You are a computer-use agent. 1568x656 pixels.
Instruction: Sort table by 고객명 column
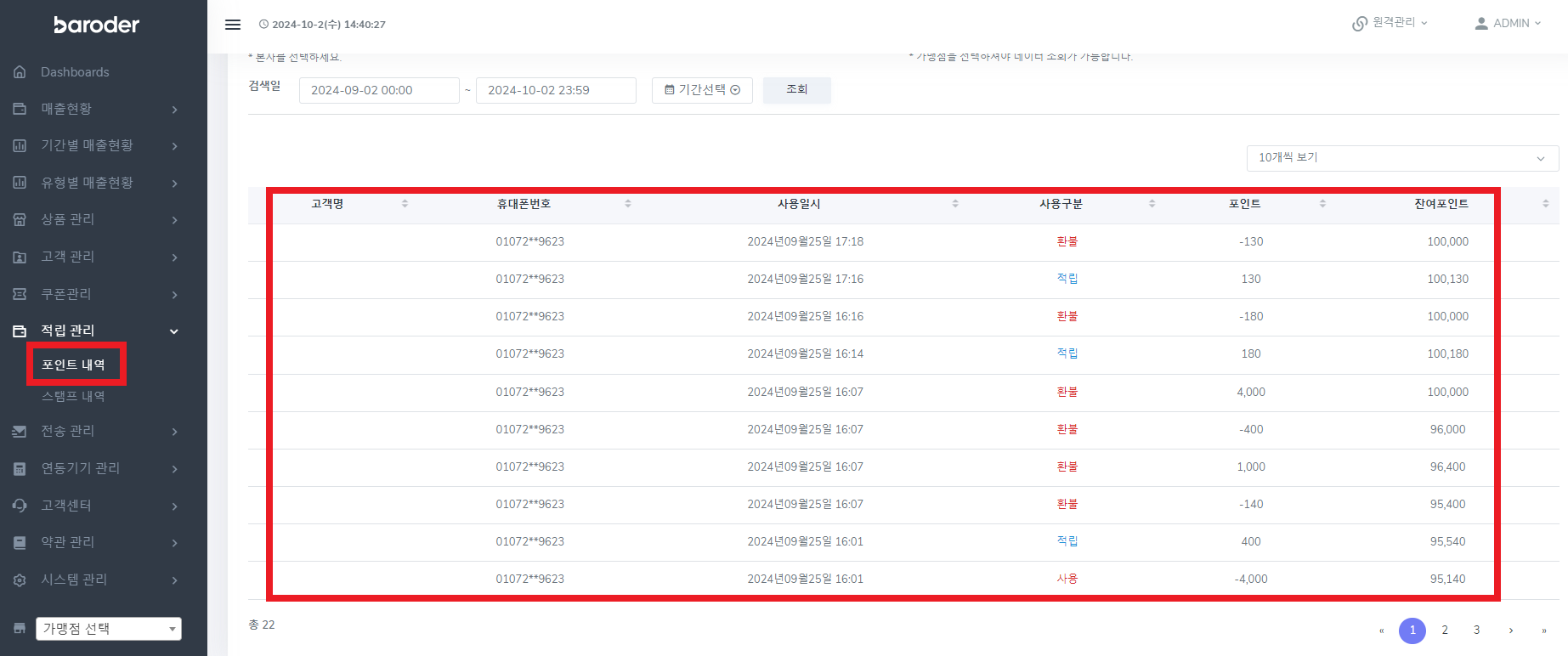pos(405,204)
